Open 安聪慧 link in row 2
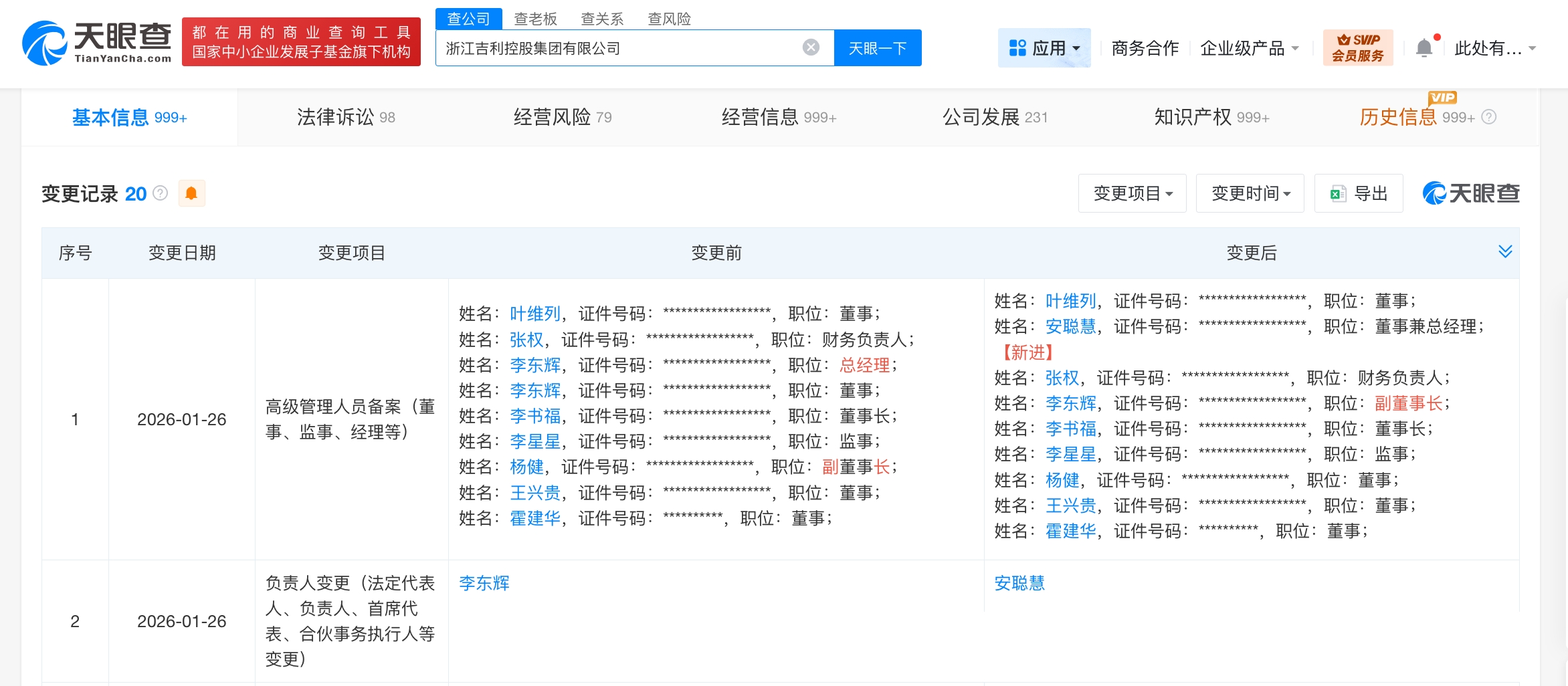1568x686 pixels. point(1019,583)
